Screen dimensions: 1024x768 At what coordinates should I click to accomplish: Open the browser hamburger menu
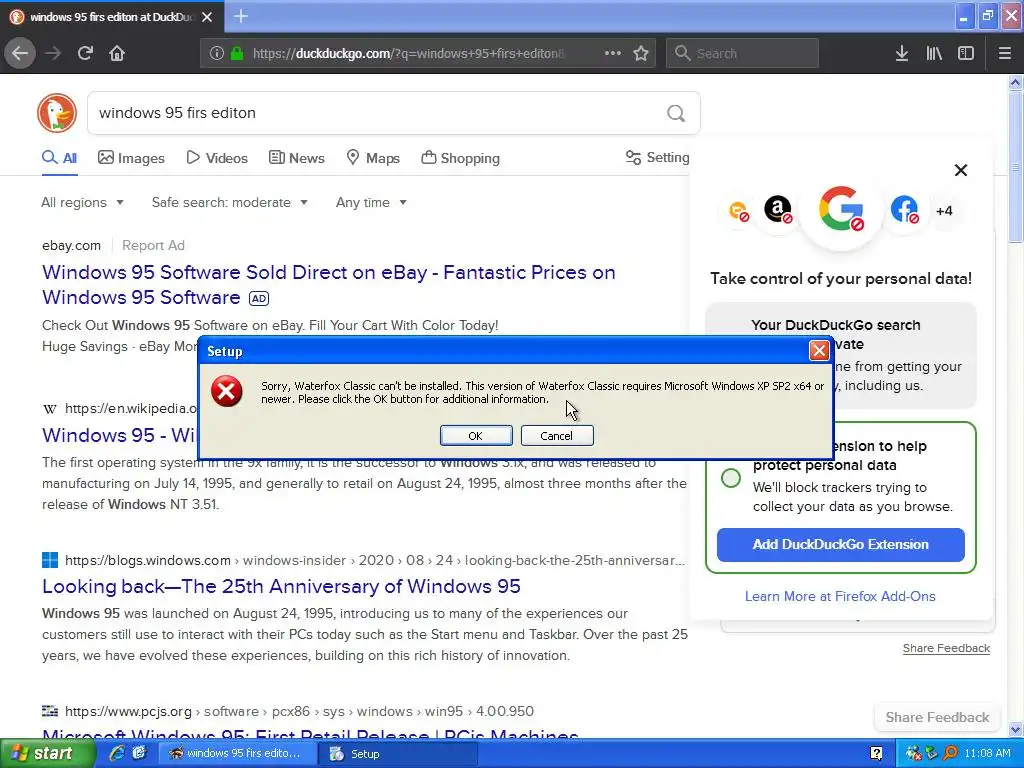tap(1004, 53)
